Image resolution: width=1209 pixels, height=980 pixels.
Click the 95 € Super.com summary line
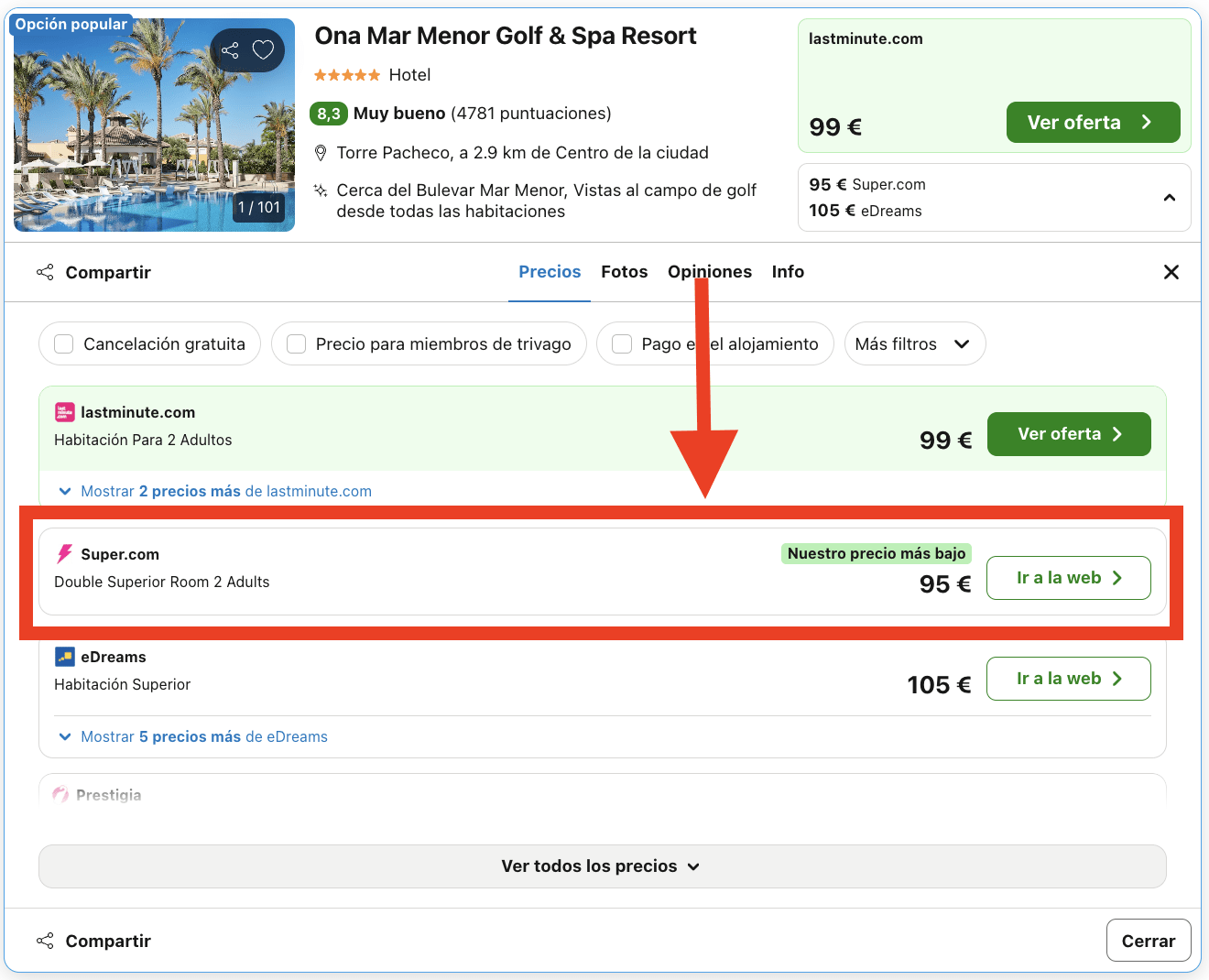(x=867, y=185)
